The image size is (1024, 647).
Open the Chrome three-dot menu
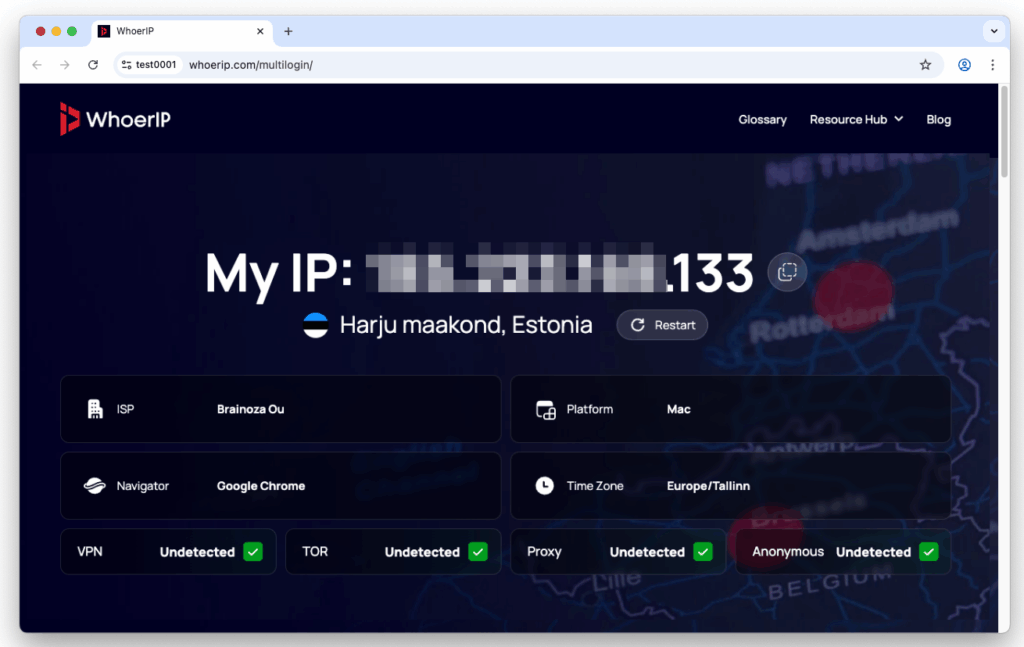(993, 65)
